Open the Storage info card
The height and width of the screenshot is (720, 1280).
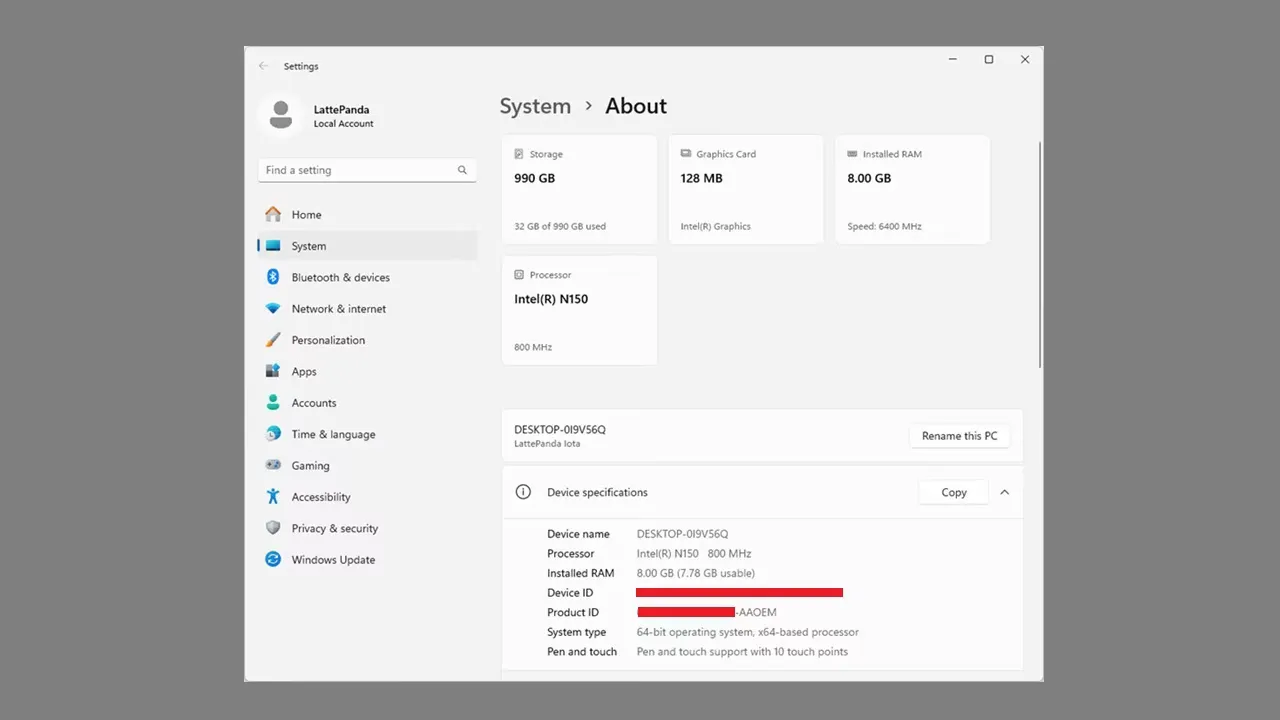coord(579,190)
